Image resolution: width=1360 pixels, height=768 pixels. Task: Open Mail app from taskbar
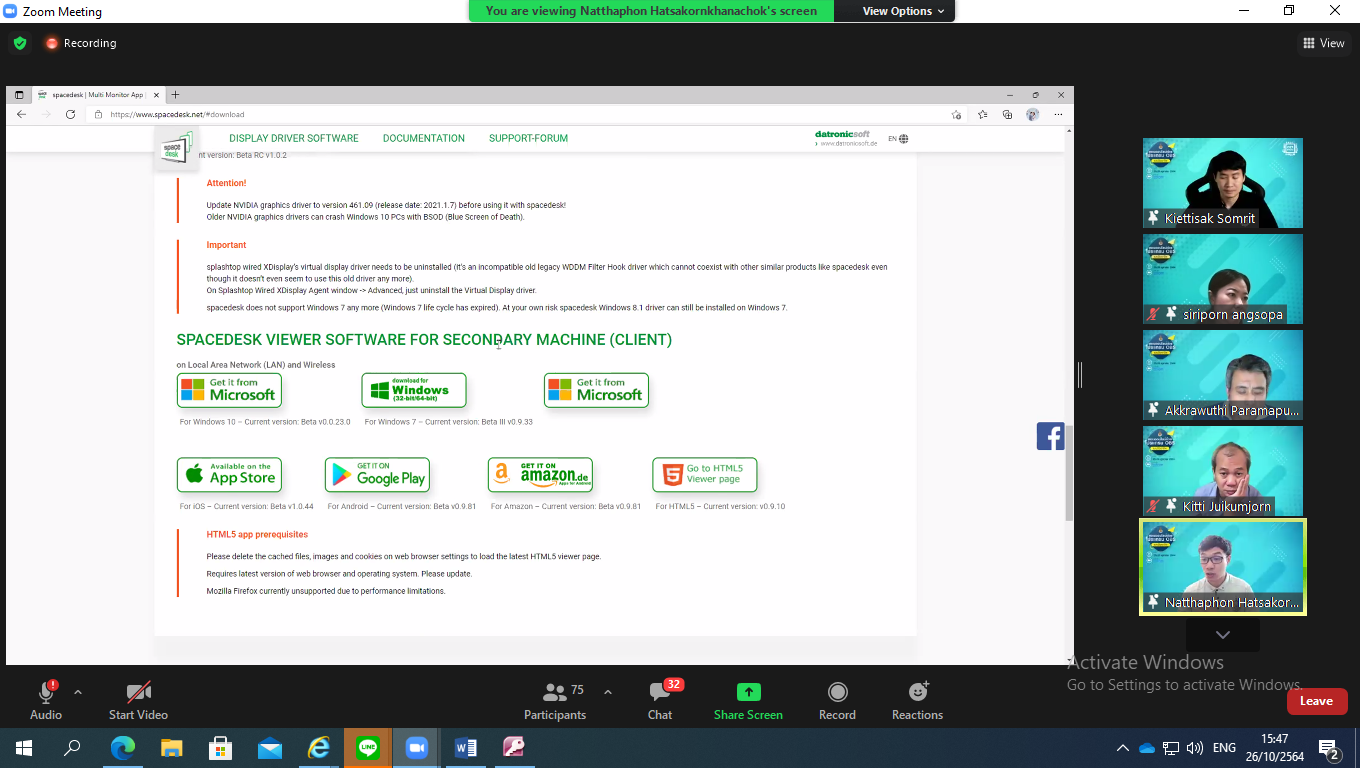pyautogui.click(x=270, y=747)
